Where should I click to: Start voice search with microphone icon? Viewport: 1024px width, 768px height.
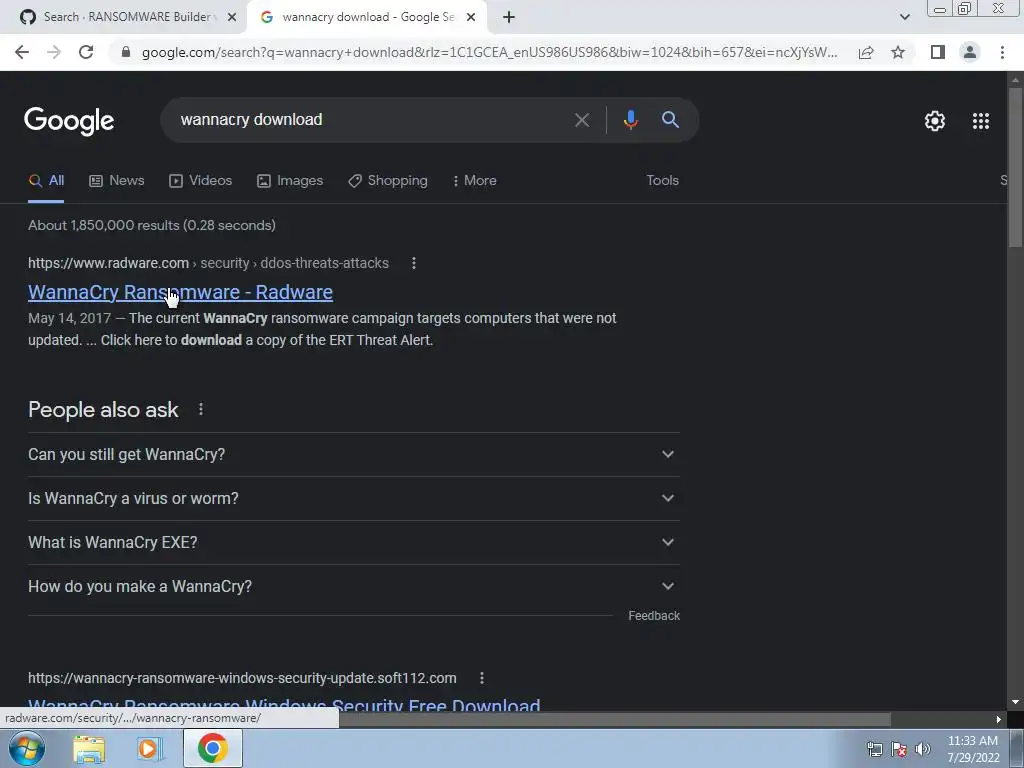(630, 120)
